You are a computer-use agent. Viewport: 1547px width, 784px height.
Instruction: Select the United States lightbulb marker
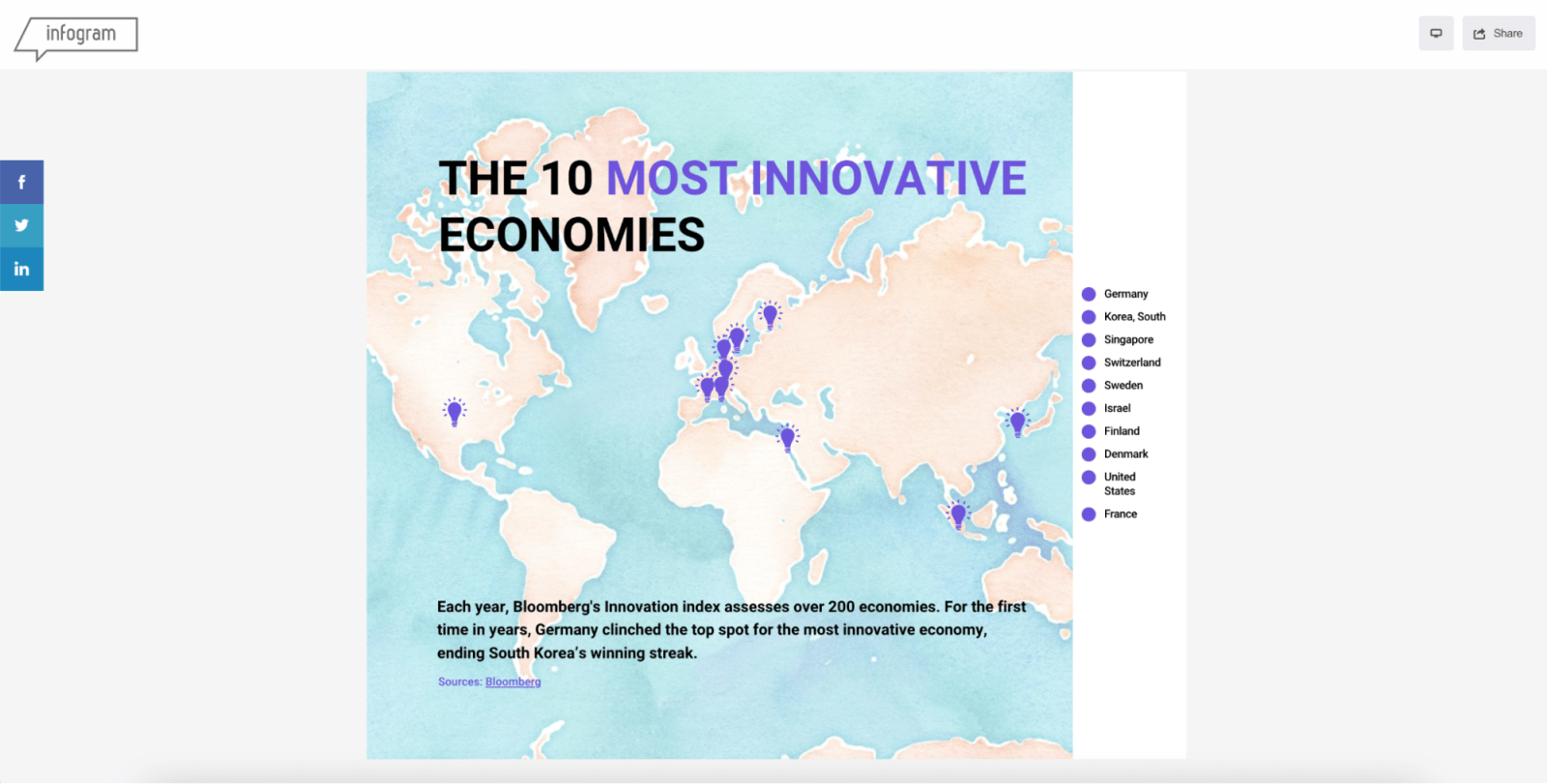tap(454, 412)
